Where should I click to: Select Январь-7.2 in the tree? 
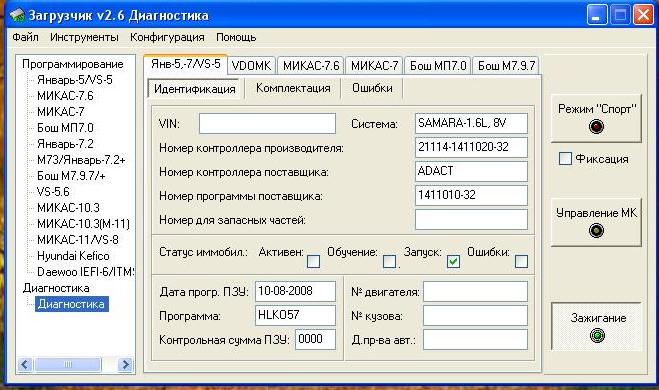(65, 144)
